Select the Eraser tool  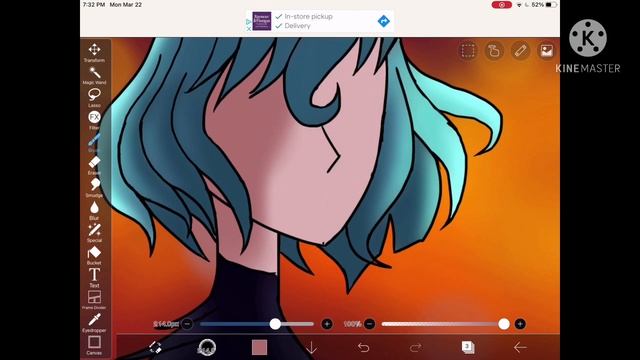click(94, 165)
